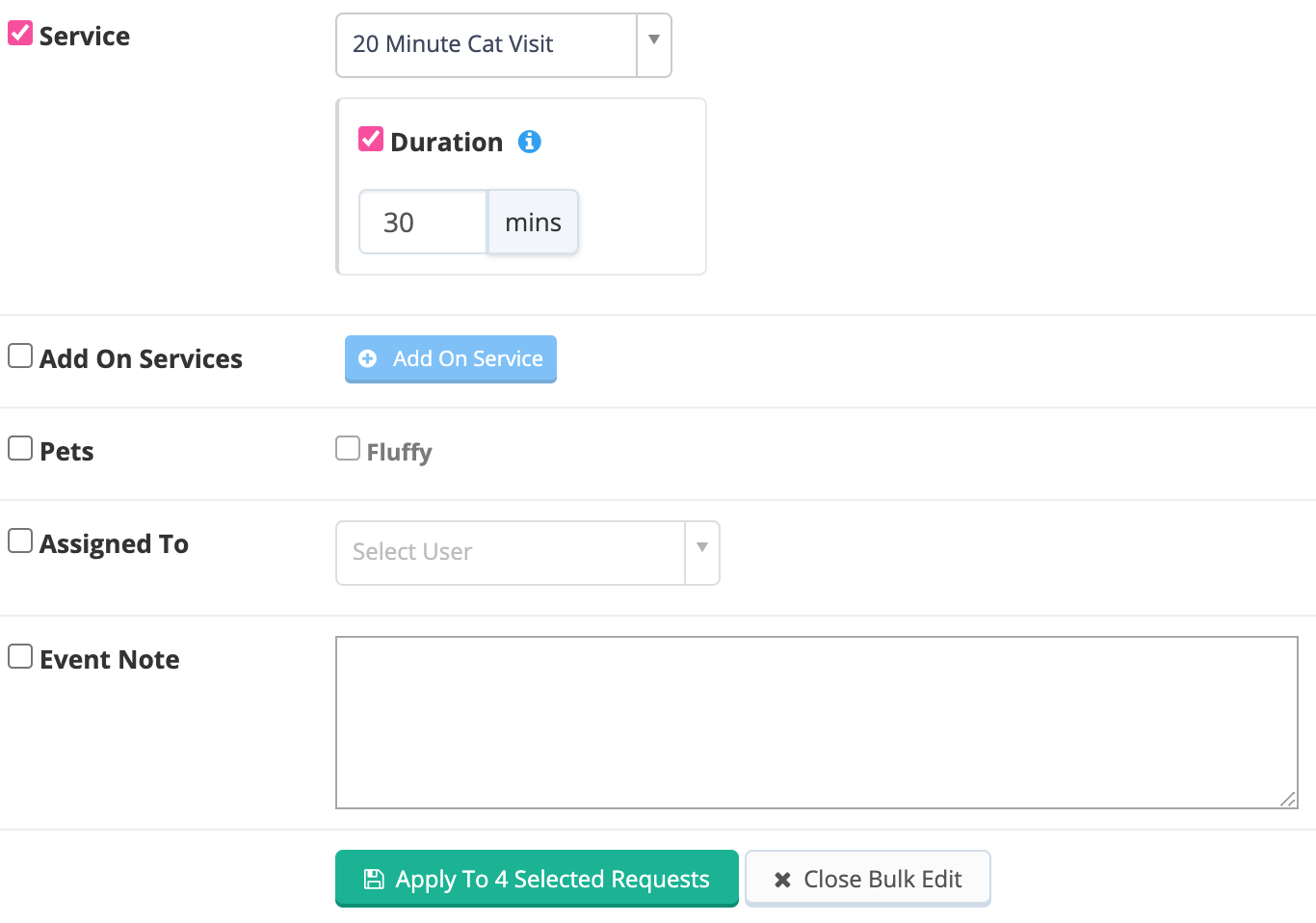Viewport: 1316px width, 923px height.
Task: Click Apply To 4 Selected Requests
Action: pyautogui.click(x=537, y=879)
